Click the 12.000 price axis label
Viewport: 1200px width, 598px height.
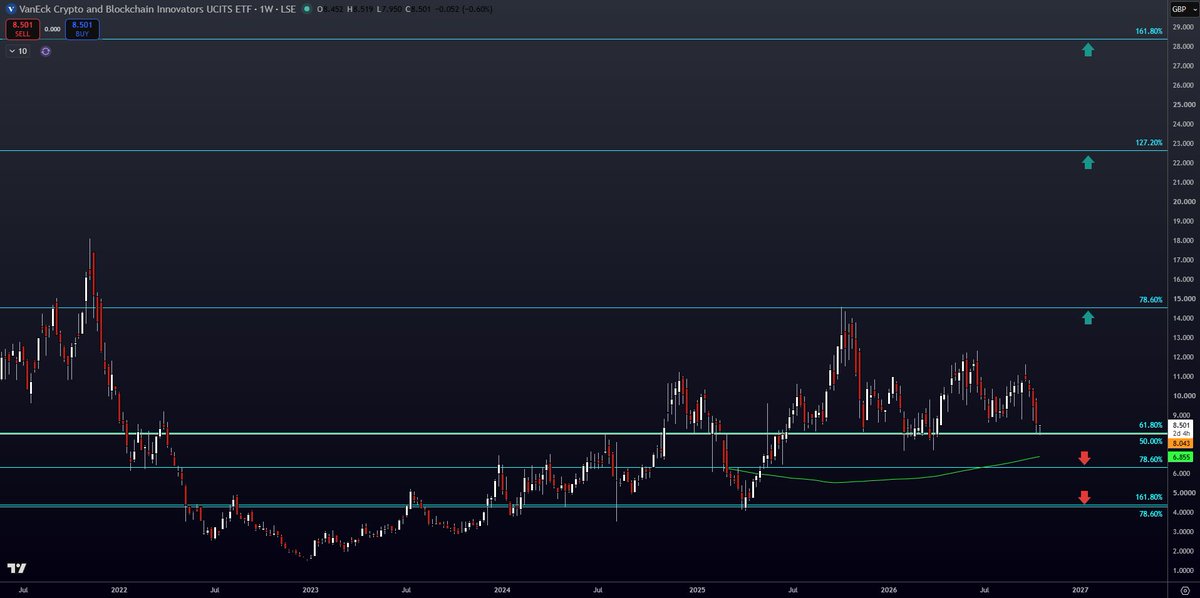coord(1181,356)
